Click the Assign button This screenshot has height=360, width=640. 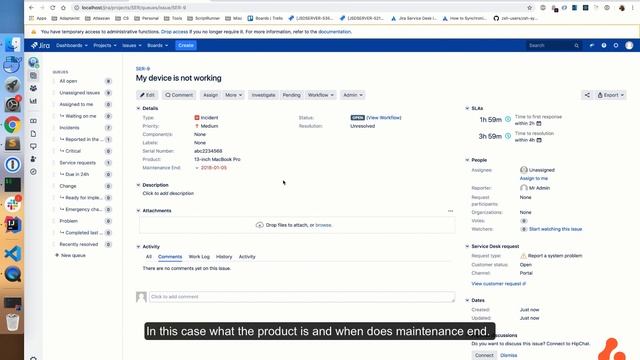(x=211, y=95)
